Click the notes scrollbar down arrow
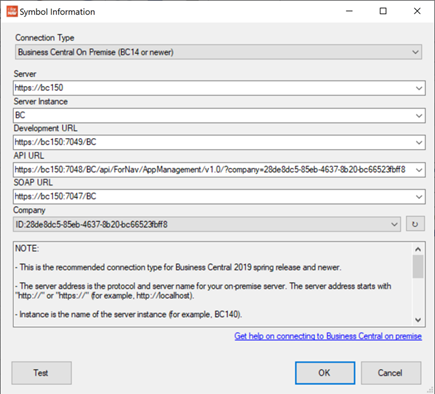435x394 pixels. click(418, 320)
